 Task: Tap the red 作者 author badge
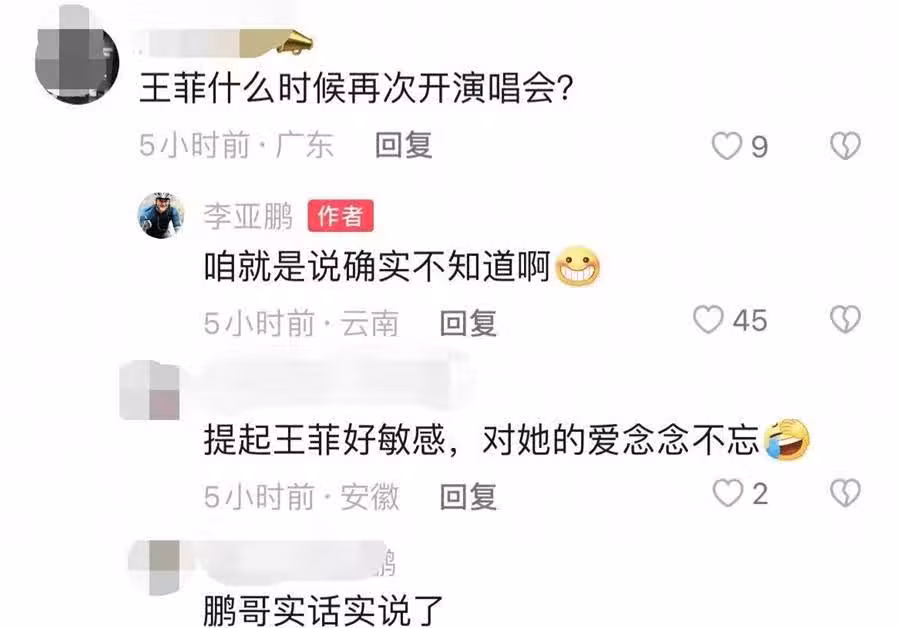coord(340,216)
